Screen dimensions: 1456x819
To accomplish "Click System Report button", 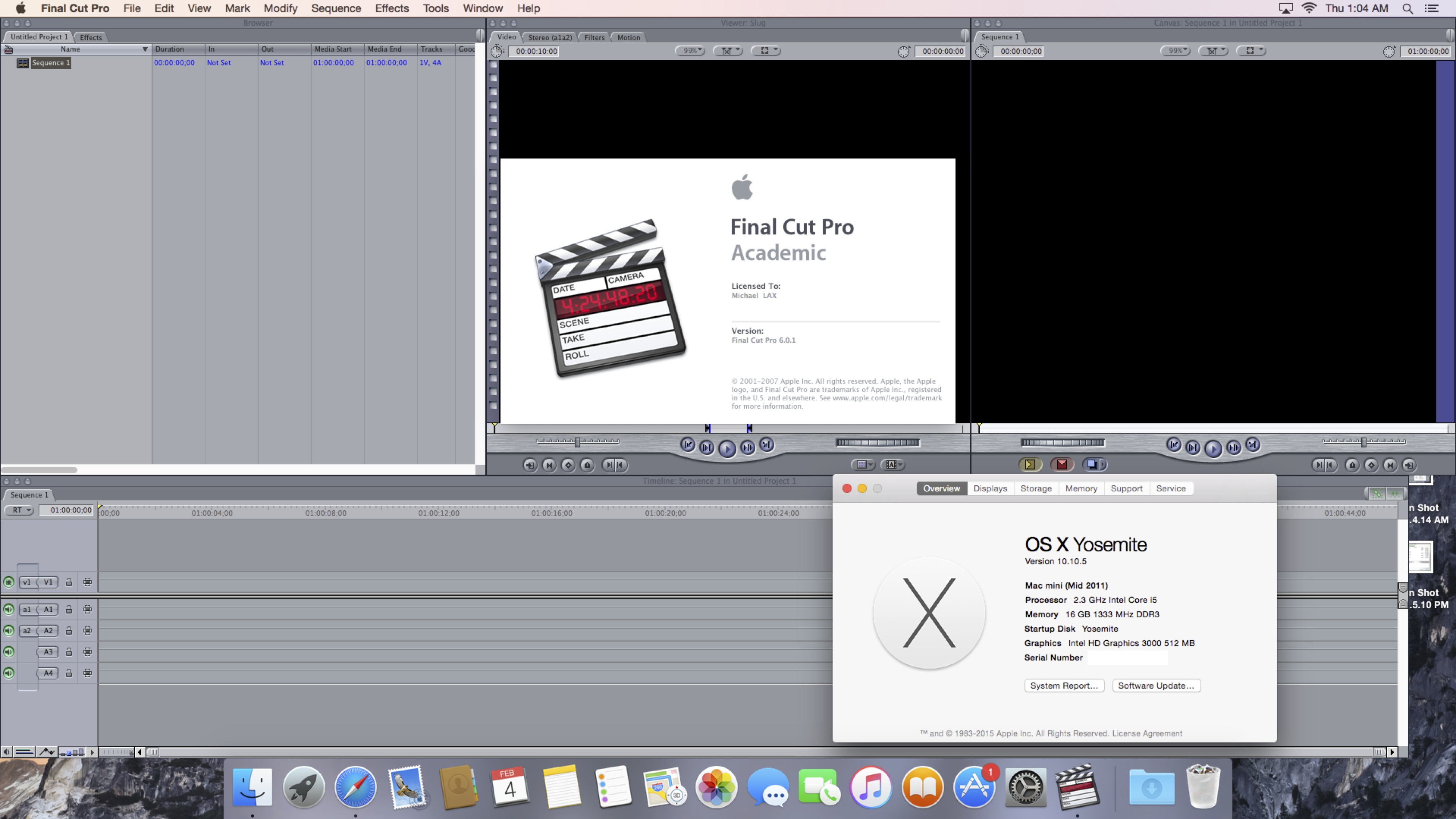I will (1064, 686).
